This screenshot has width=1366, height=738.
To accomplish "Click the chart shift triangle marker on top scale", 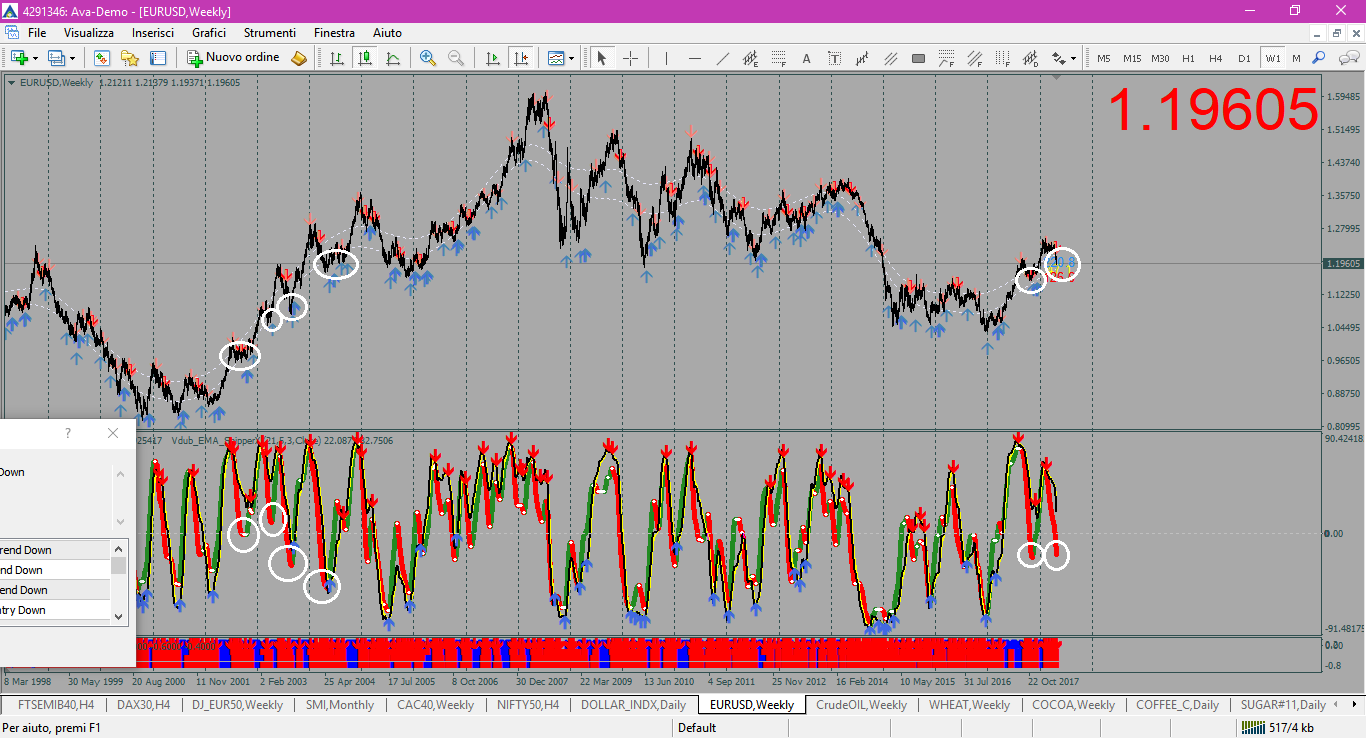I will (1057, 77).
